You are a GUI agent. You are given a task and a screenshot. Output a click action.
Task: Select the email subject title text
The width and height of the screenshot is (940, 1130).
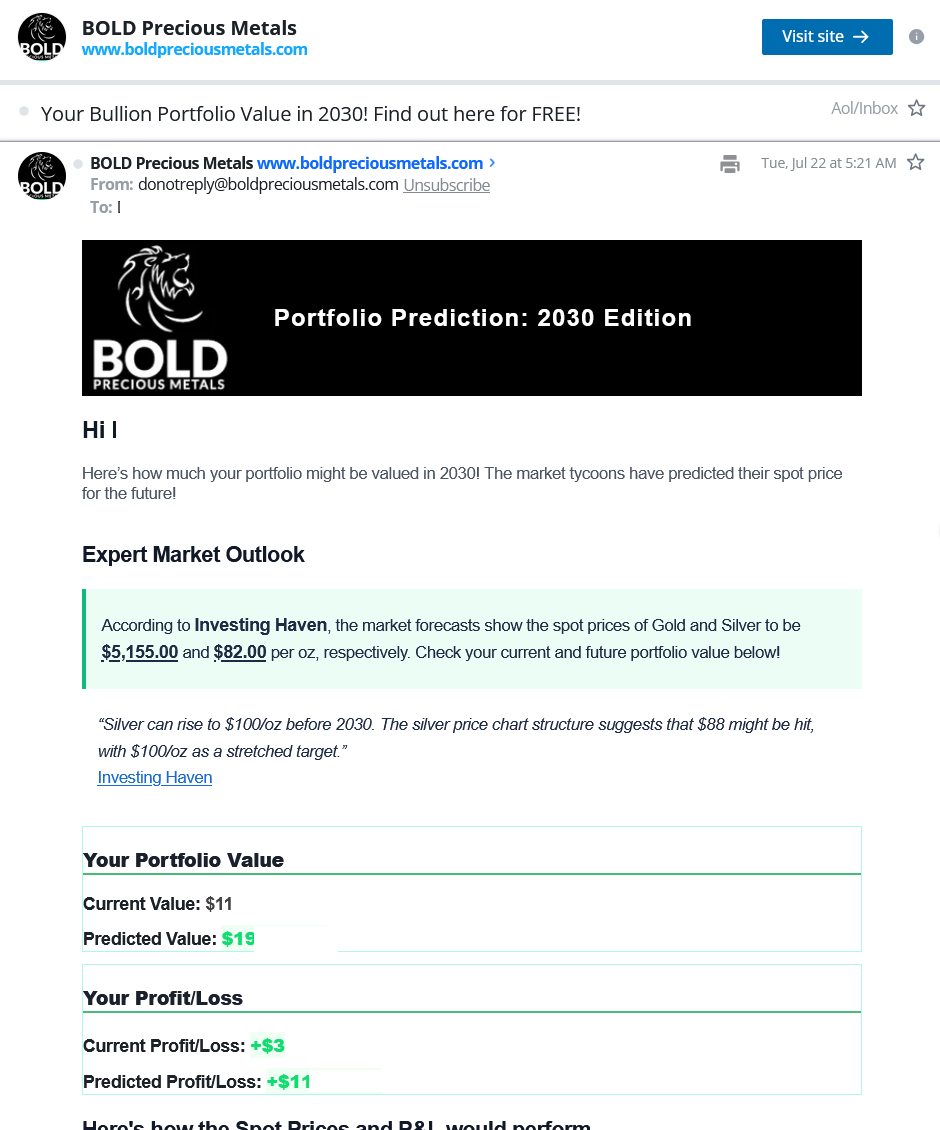(x=311, y=114)
